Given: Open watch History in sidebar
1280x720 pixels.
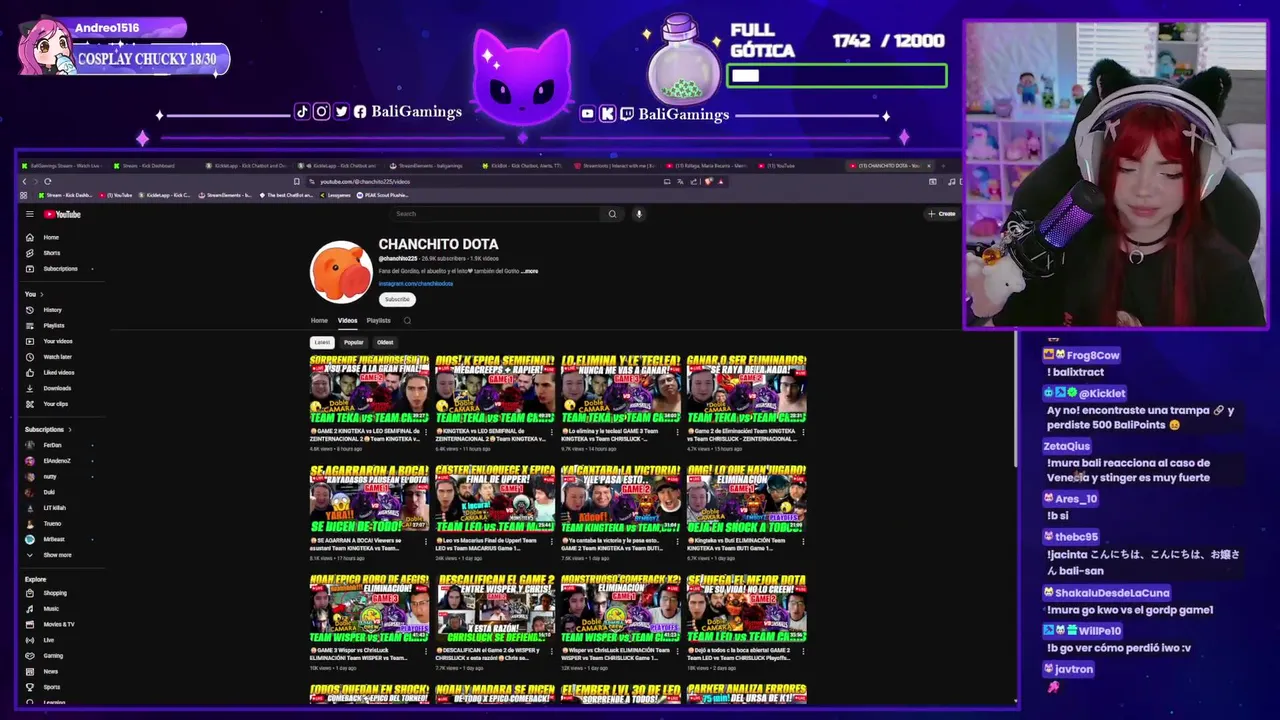Looking at the screenshot, I should point(52,310).
